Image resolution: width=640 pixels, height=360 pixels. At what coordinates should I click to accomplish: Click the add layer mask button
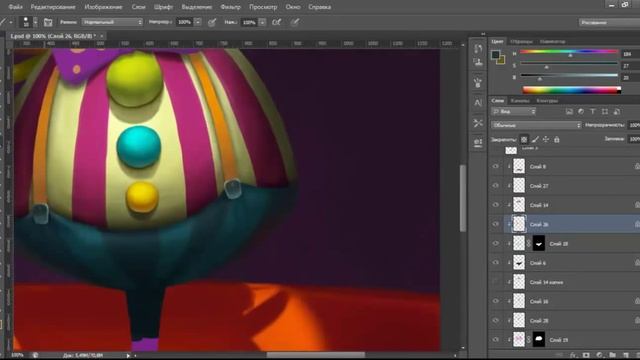586,355
